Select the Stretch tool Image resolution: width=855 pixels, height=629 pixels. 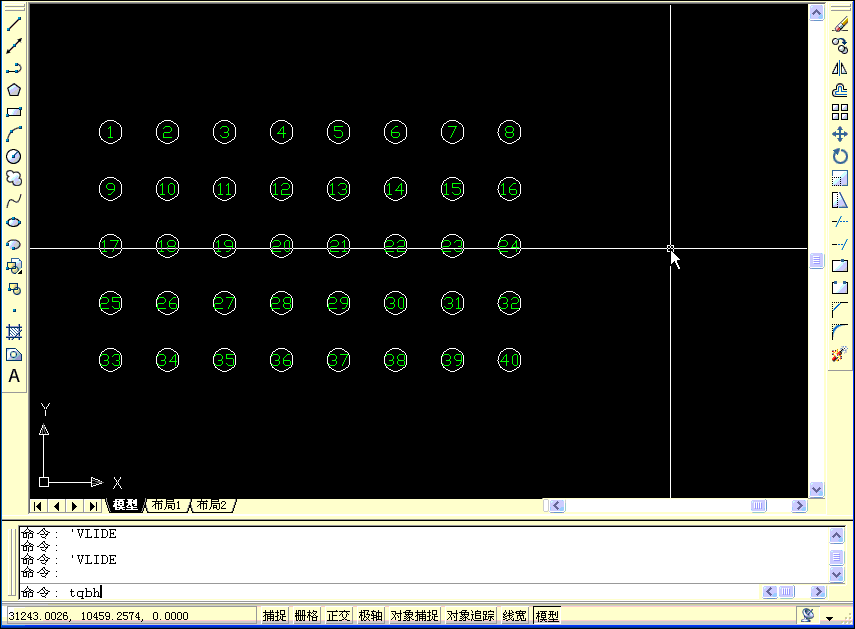click(840, 200)
